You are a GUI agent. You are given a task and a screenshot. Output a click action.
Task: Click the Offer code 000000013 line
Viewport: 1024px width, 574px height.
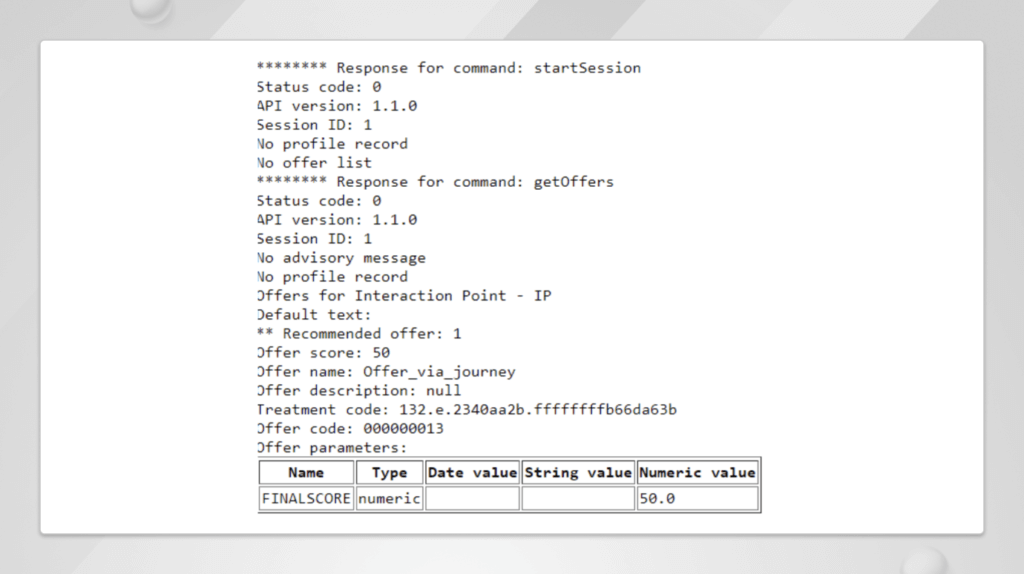350,429
